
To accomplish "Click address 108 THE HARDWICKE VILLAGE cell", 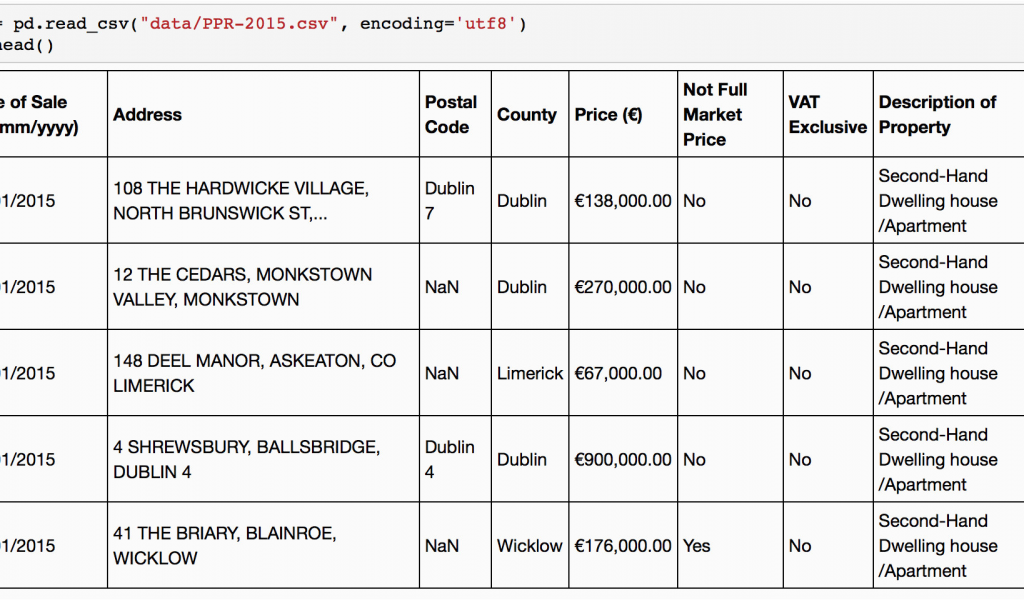I will [x=263, y=200].
